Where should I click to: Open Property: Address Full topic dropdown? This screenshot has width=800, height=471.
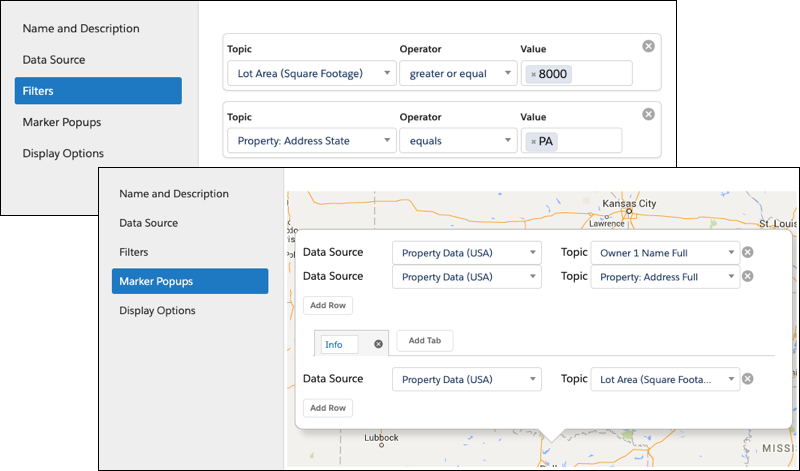point(665,277)
